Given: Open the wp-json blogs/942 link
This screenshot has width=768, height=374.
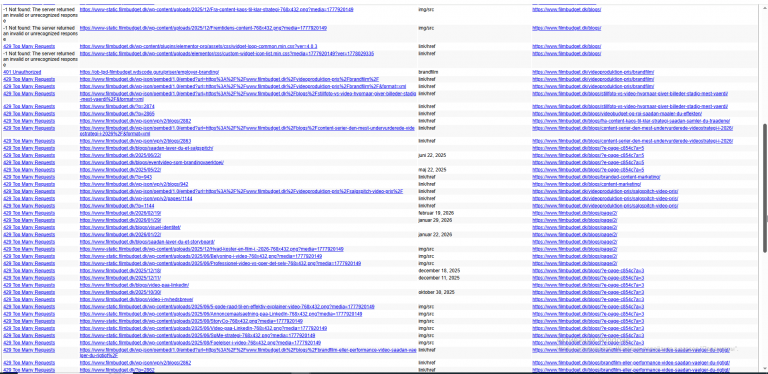Looking at the screenshot, I should 134,185.
